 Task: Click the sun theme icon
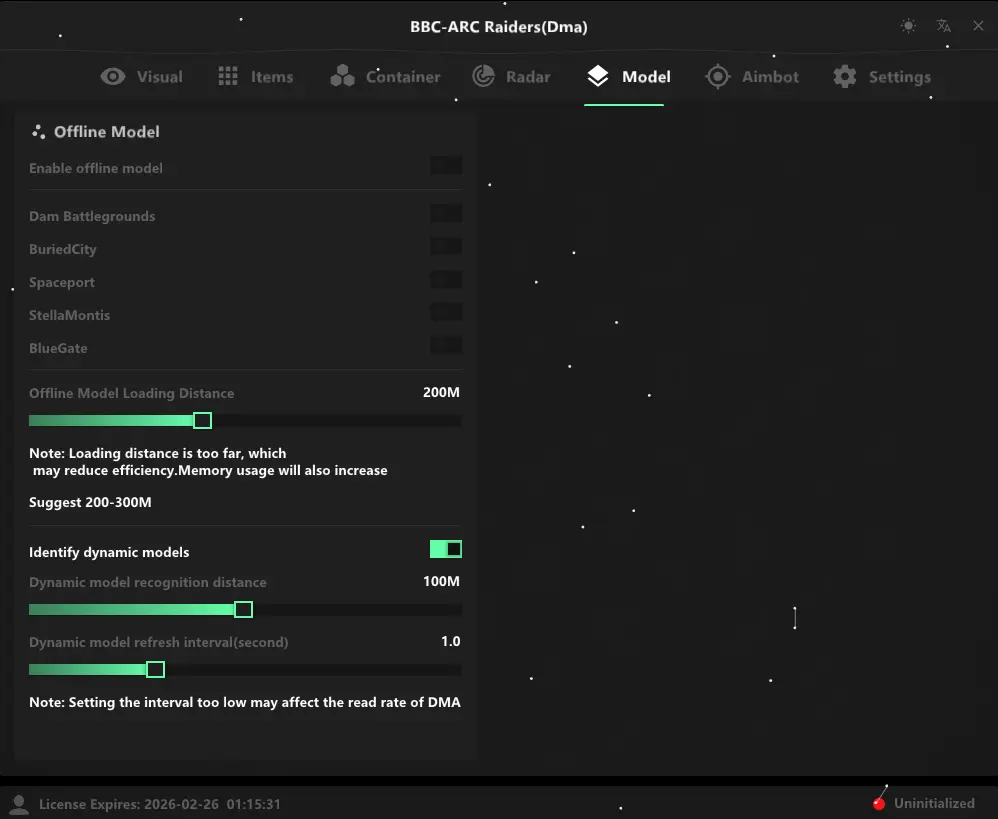point(908,26)
